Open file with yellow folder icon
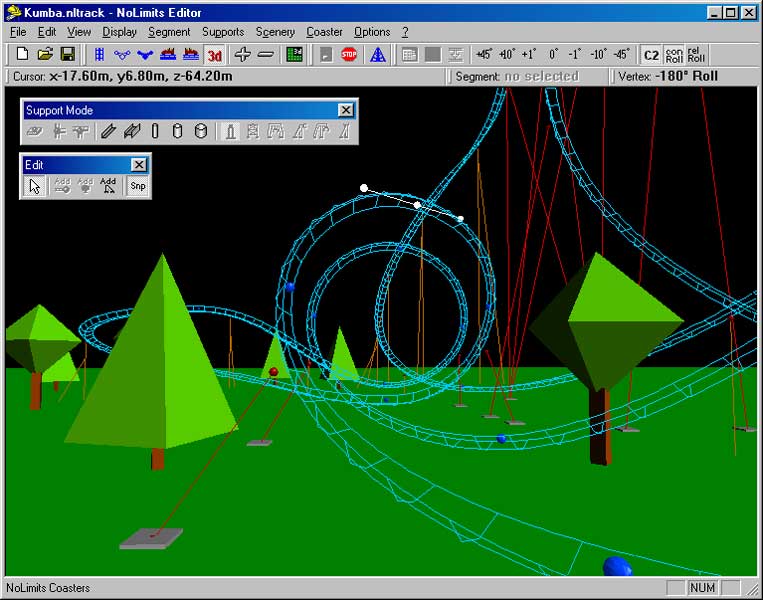 46,54
